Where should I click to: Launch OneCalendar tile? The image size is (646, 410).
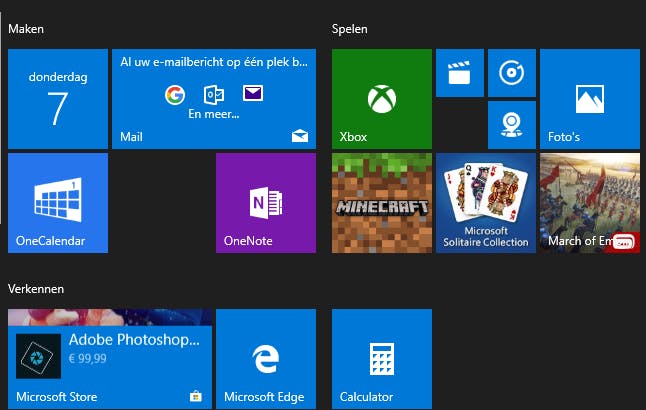coord(58,203)
